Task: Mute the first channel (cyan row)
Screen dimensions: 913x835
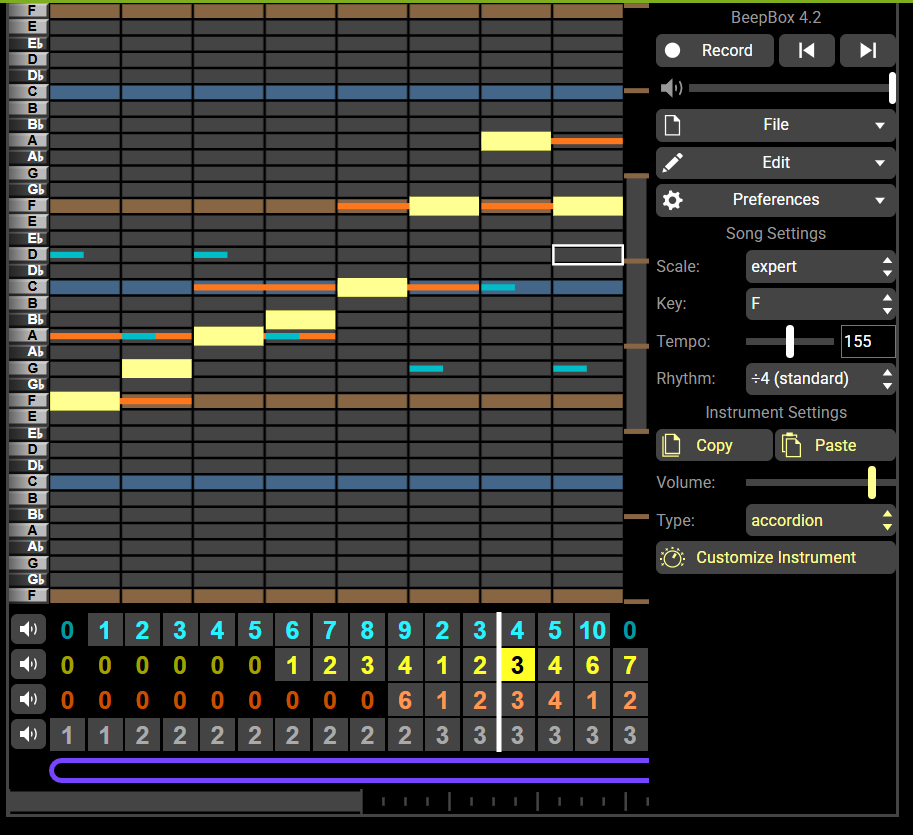Action: [27, 630]
